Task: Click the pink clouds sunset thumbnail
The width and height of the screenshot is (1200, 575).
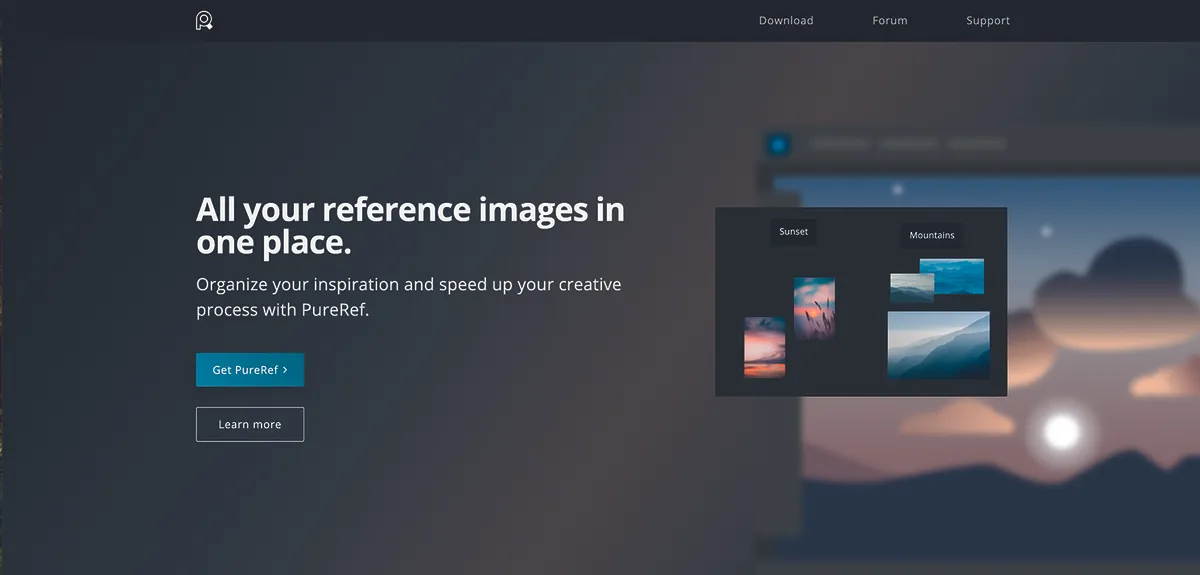Action: click(764, 347)
